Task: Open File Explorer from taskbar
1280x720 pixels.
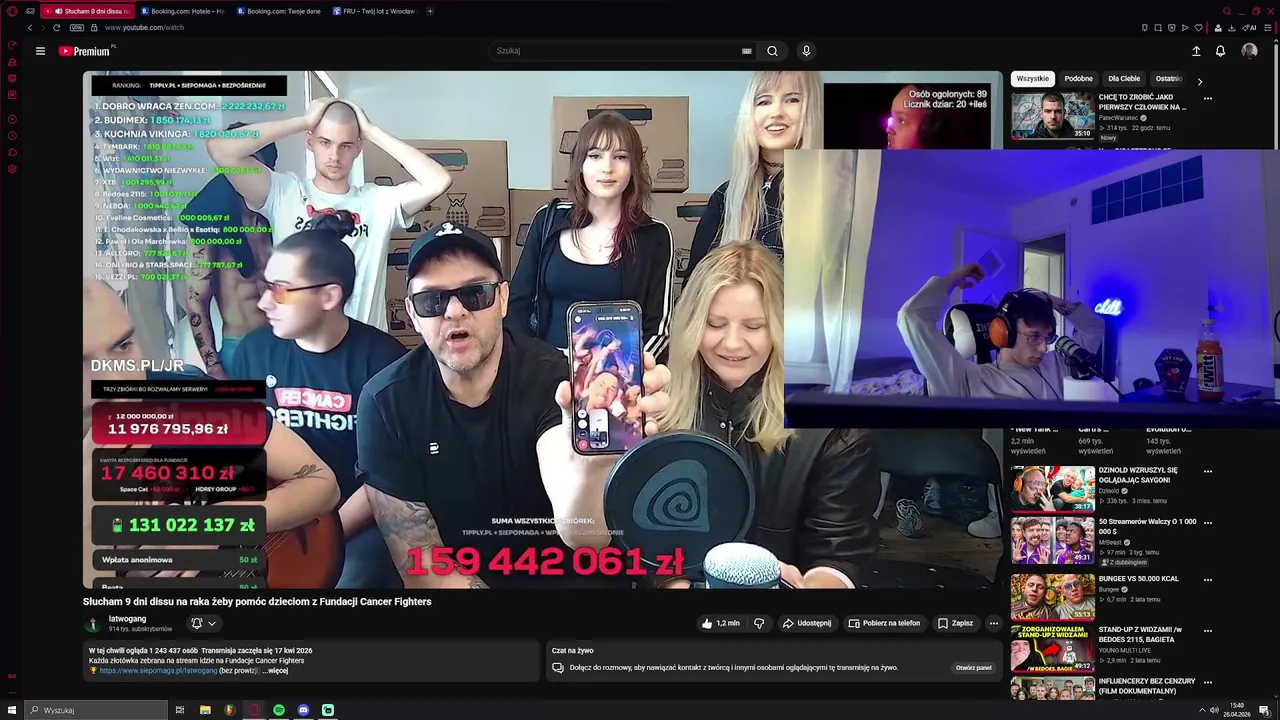Action: [x=205, y=710]
